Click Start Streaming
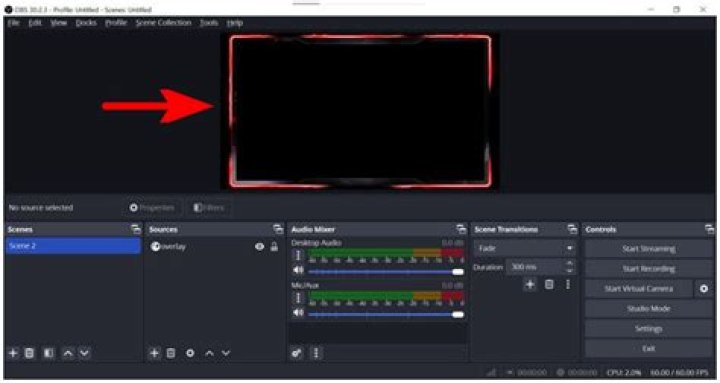 (649, 249)
